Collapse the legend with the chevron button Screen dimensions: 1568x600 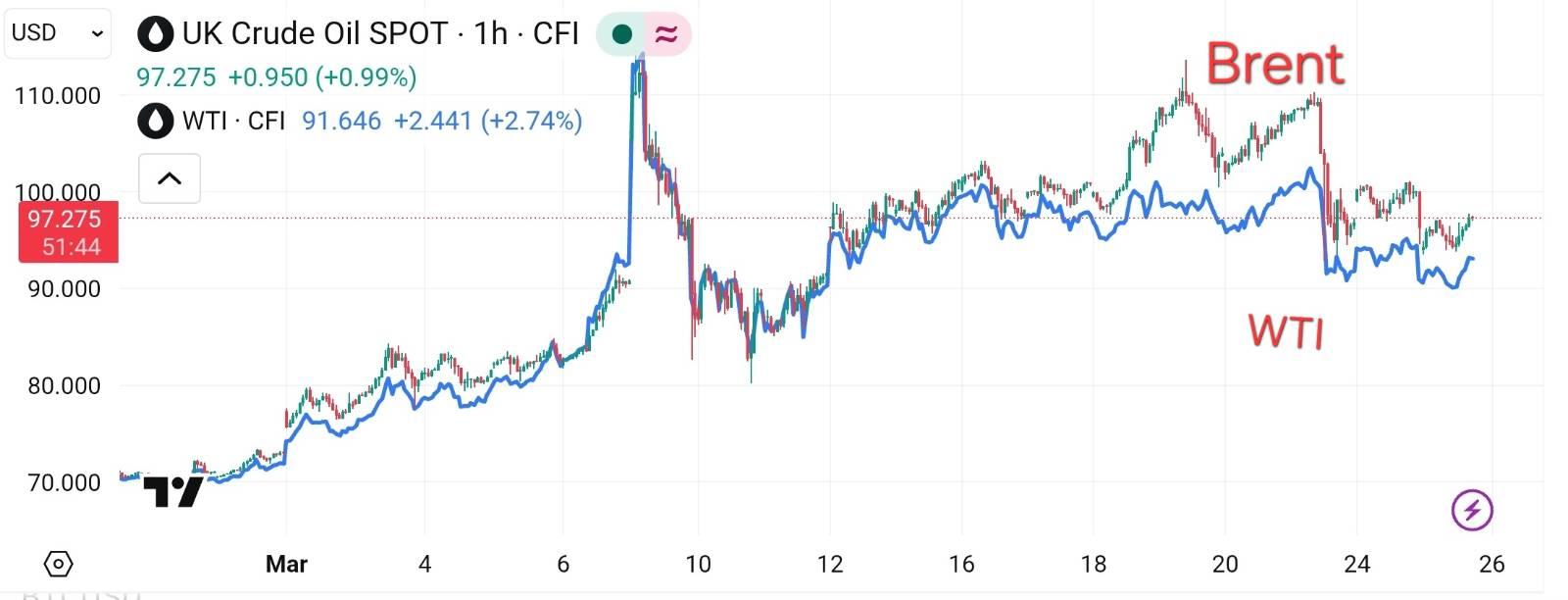170,178
